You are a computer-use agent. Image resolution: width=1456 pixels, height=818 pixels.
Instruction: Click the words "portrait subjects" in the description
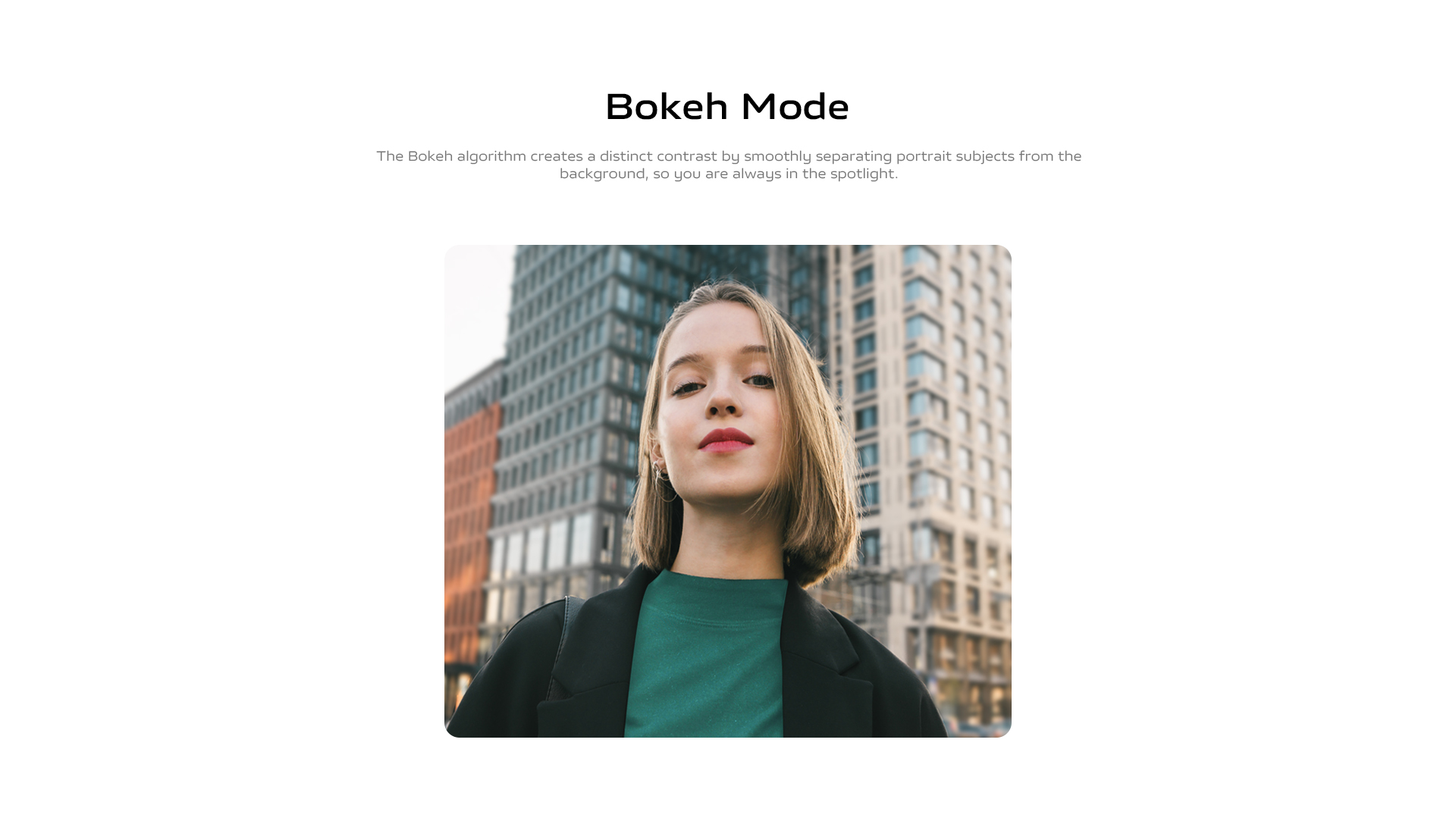click(x=955, y=156)
